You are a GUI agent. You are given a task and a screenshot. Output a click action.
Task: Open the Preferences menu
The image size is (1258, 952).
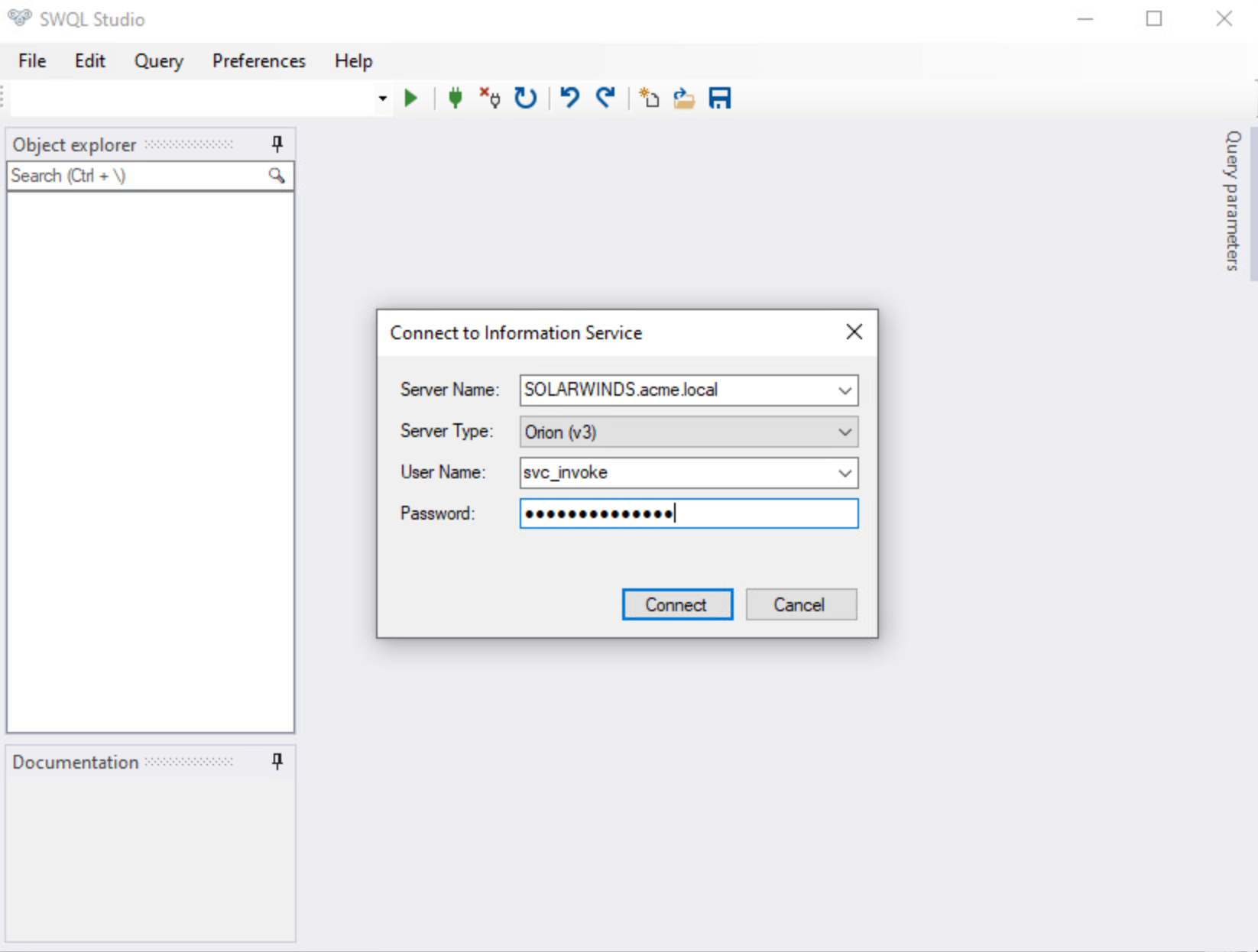259,61
